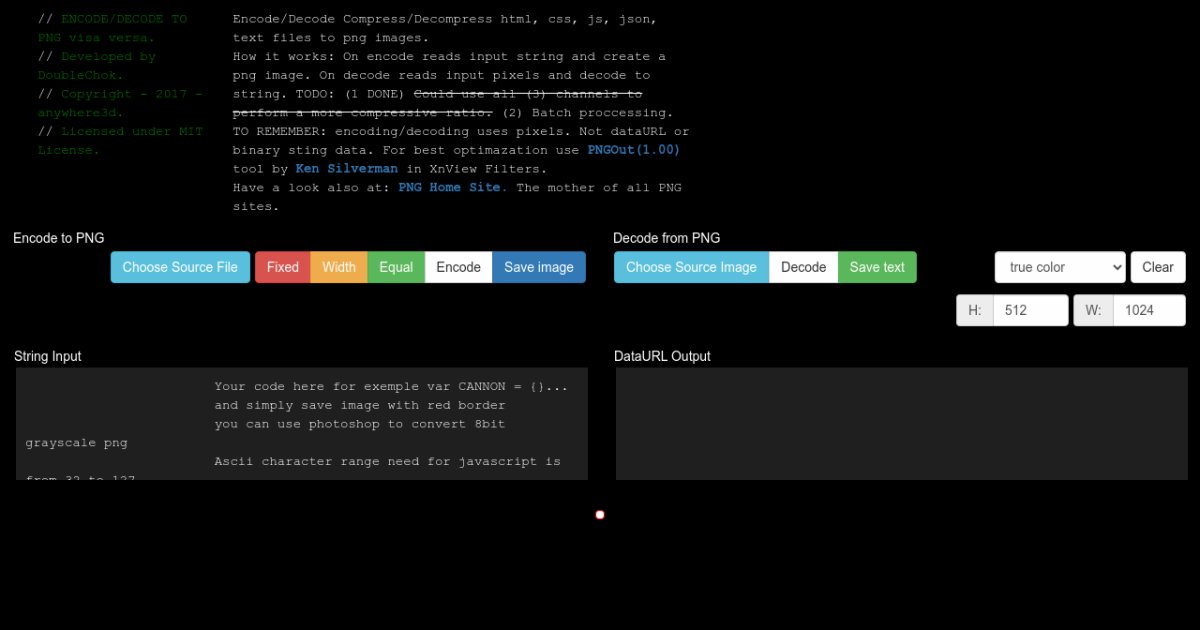Click the small red circle marker
Viewport: 1200px width, 630px height.
tap(600, 515)
